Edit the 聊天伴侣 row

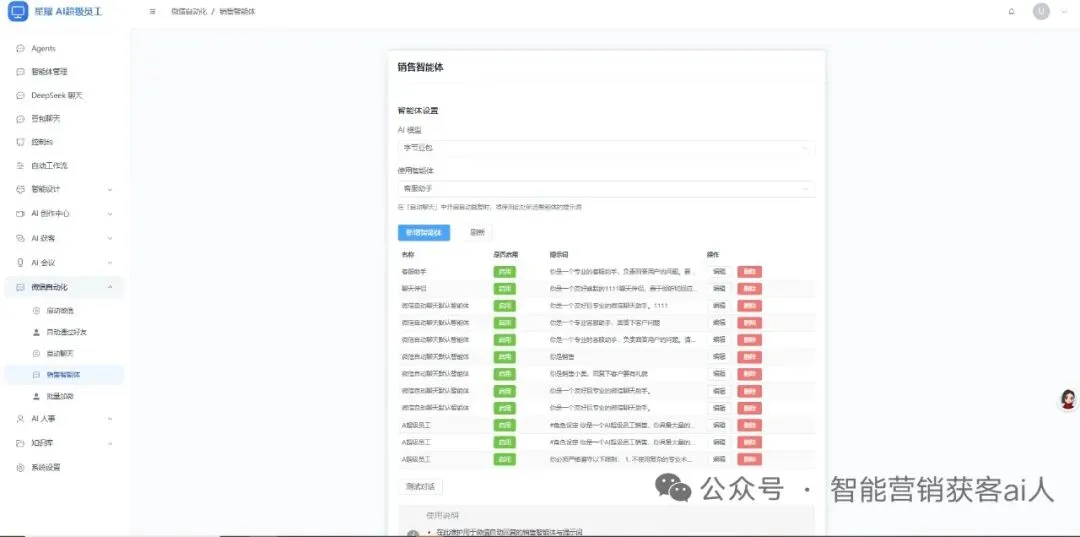point(718,288)
